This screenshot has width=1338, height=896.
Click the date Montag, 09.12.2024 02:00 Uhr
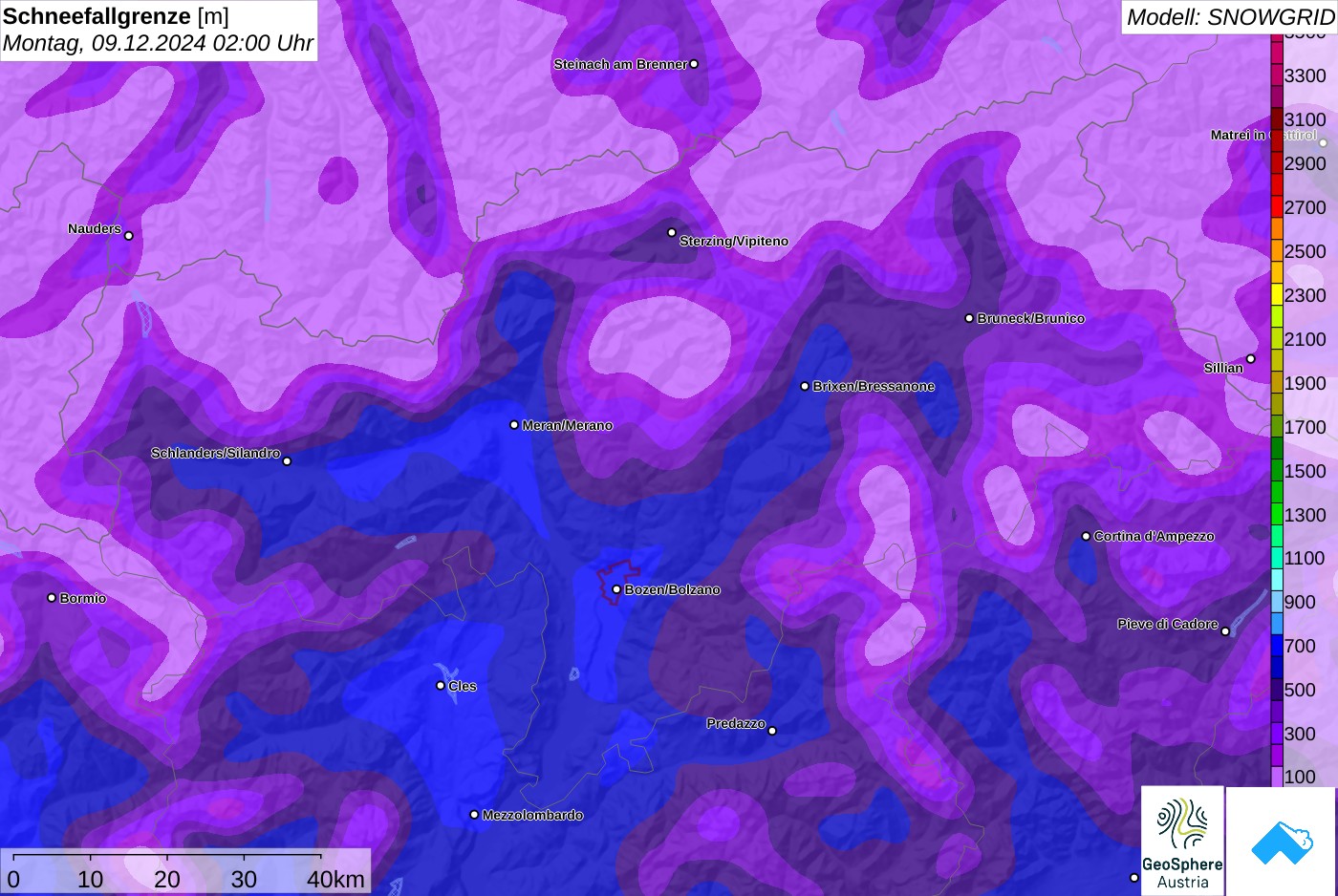click(158, 43)
